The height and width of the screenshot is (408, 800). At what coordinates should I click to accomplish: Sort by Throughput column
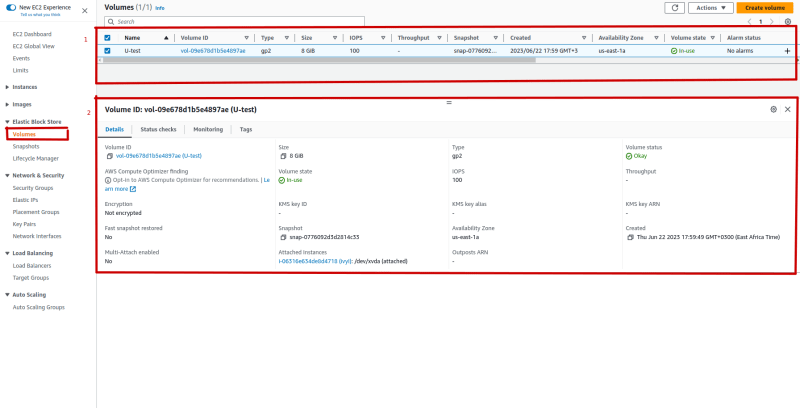(439, 38)
